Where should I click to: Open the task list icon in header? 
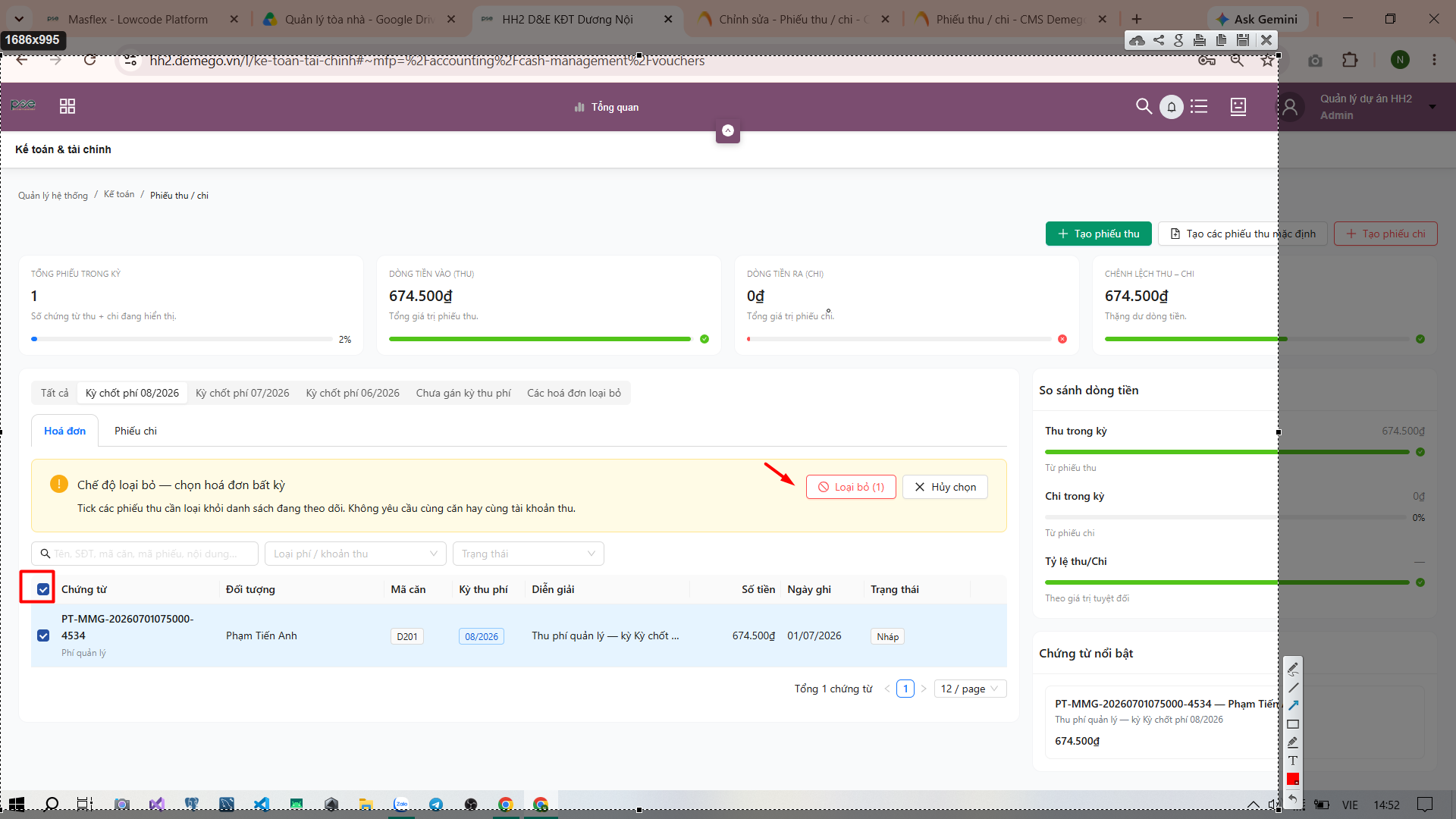tap(1199, 106)
